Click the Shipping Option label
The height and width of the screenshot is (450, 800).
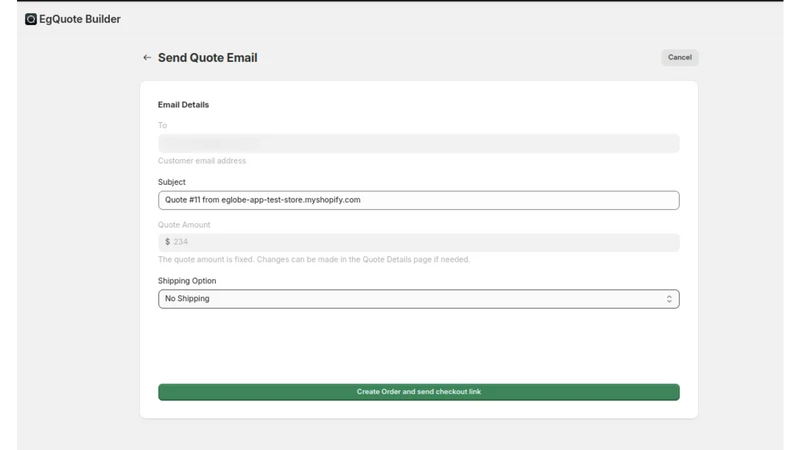(x=187, y=281)
